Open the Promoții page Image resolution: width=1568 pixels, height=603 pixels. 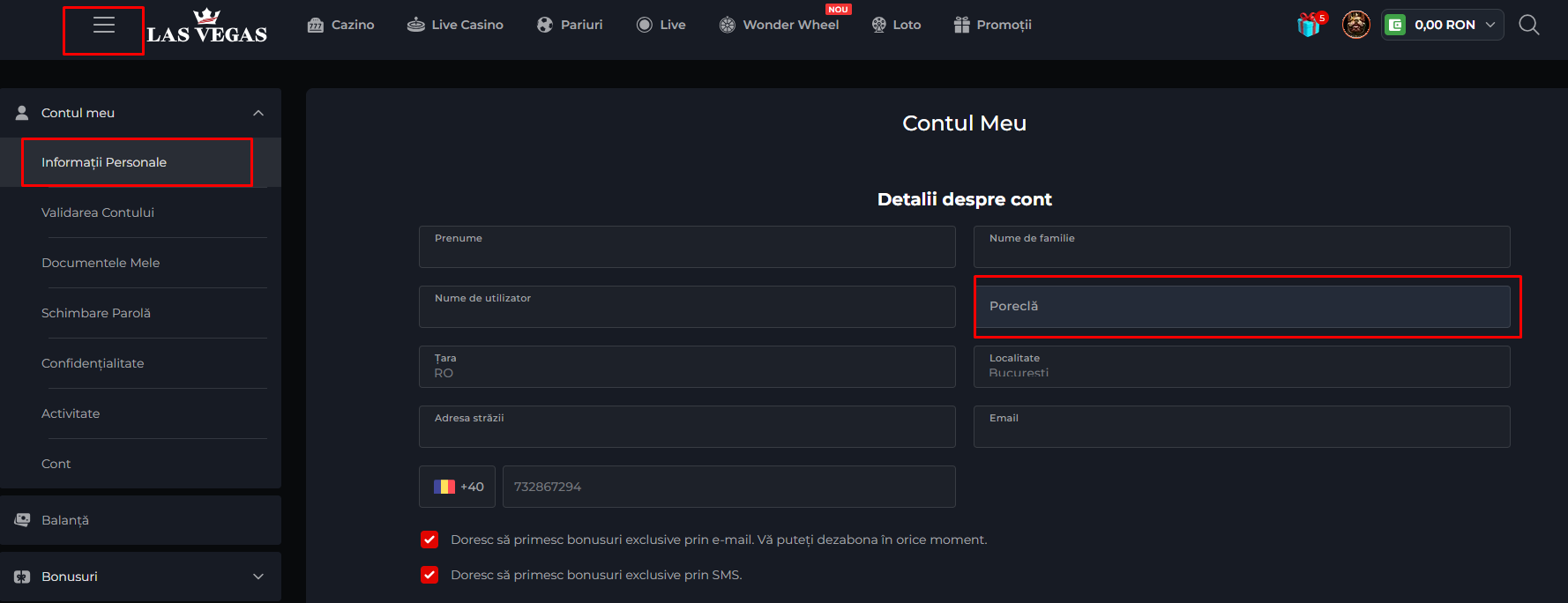992,25
